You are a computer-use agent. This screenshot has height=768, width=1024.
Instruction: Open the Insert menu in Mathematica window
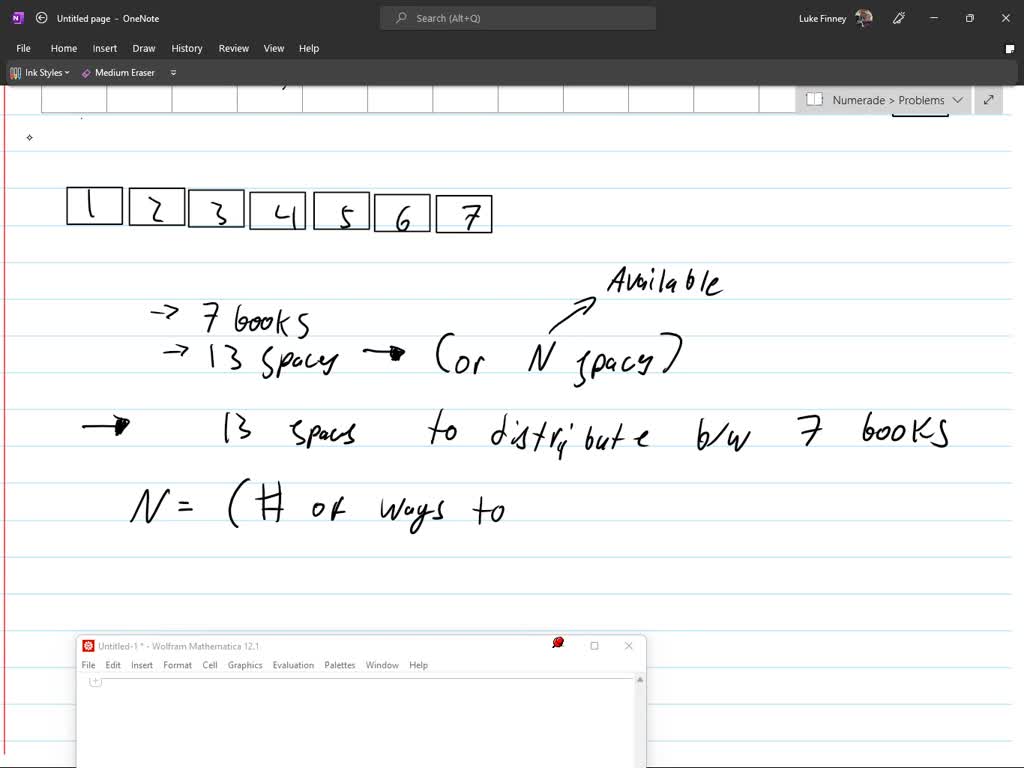click(x=142, y=665)
